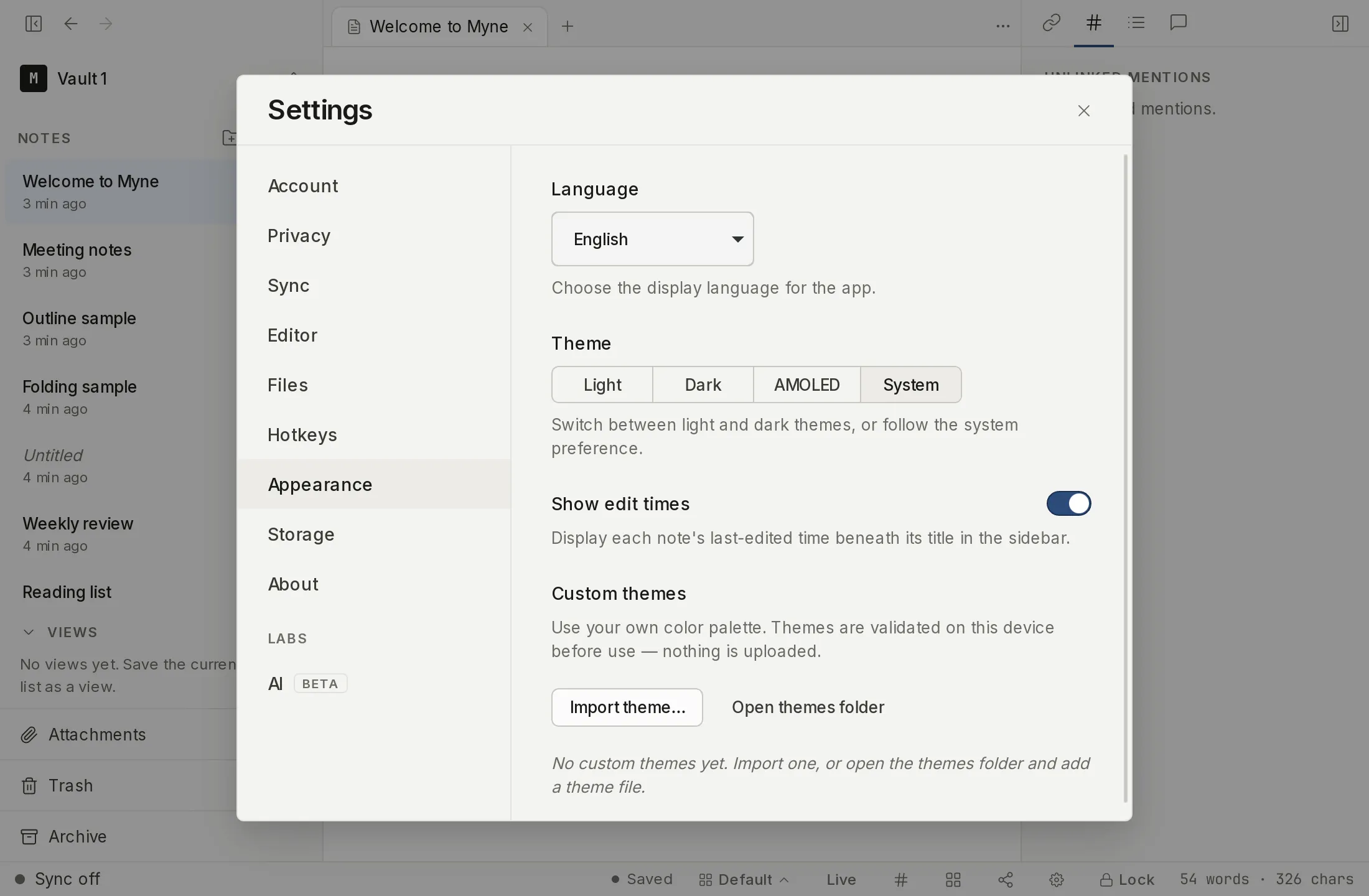Collapse the VIEWS section chevron
This screenshot has height=896, width=1369.
click(x=29, y=632)
